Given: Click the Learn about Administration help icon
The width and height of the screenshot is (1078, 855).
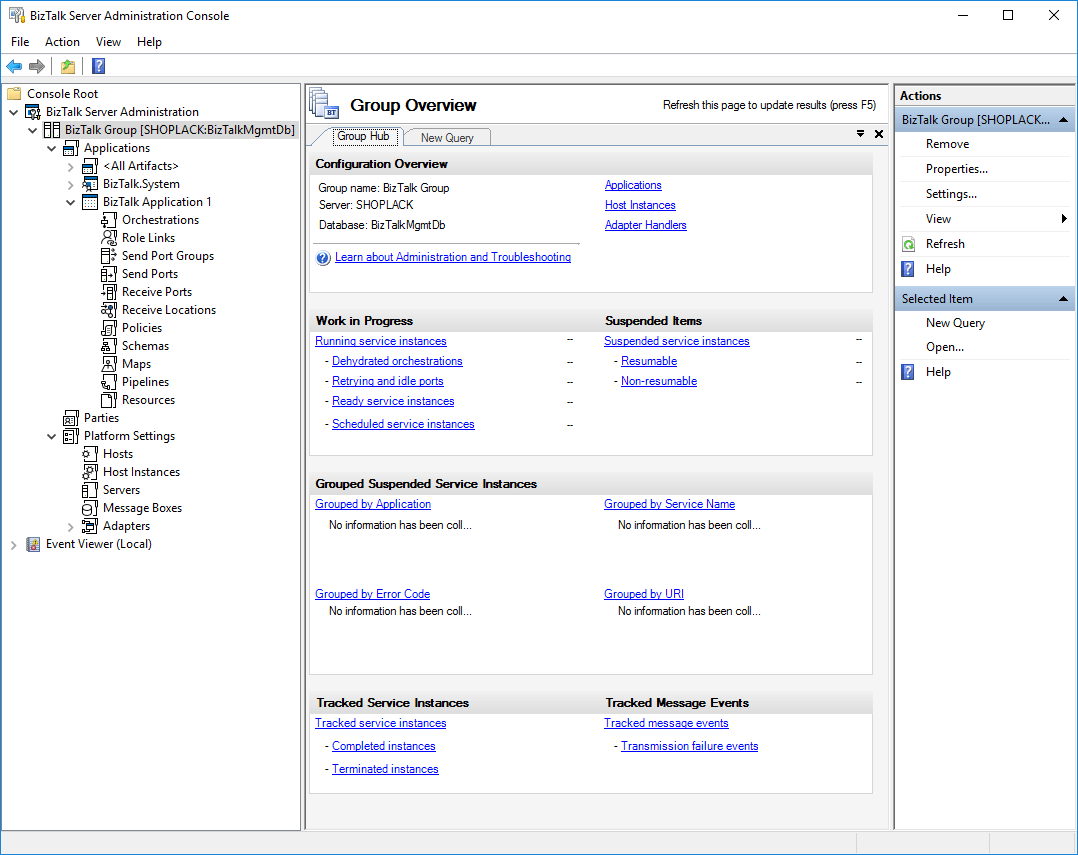Looking at the screenshot, I should pos(323,258).
